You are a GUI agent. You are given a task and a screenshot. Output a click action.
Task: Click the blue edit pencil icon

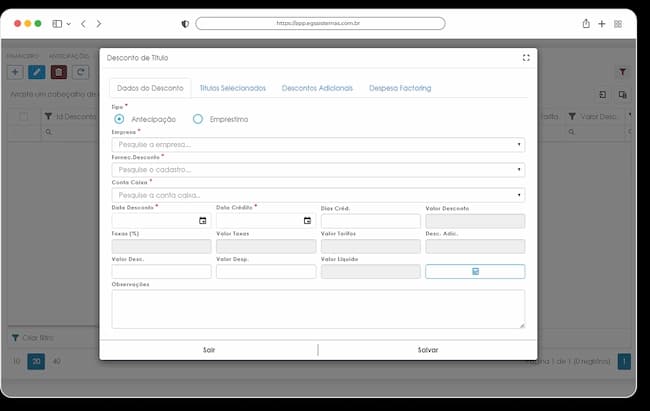point(37,72)
